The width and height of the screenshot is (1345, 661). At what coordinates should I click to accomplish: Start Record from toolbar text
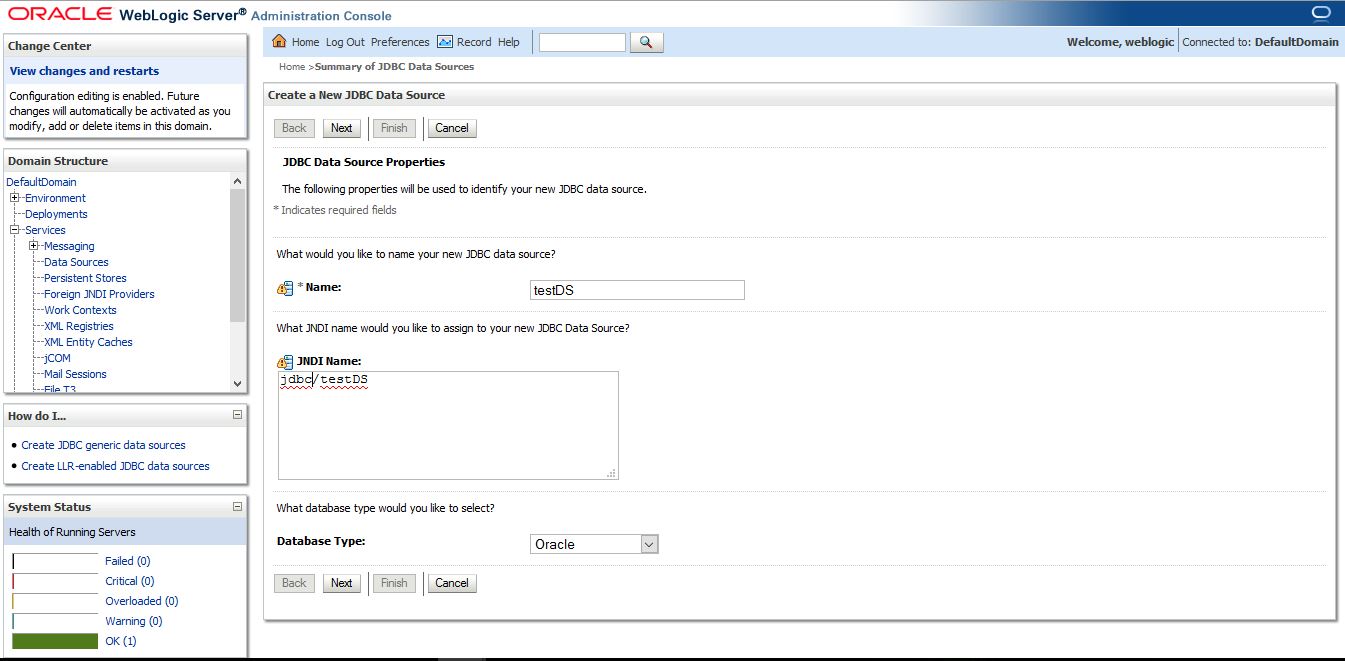(x=474, y=42)
